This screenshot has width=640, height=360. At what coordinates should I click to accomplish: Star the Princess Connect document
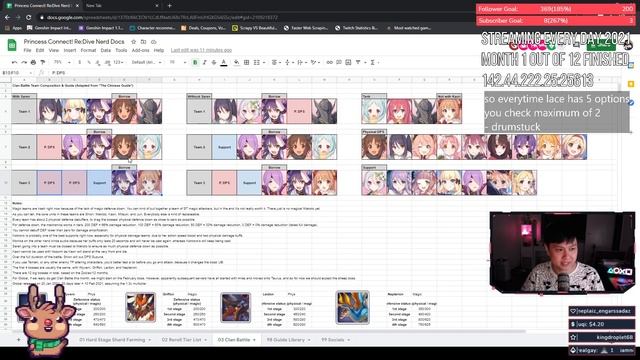[x=133, y=42]
